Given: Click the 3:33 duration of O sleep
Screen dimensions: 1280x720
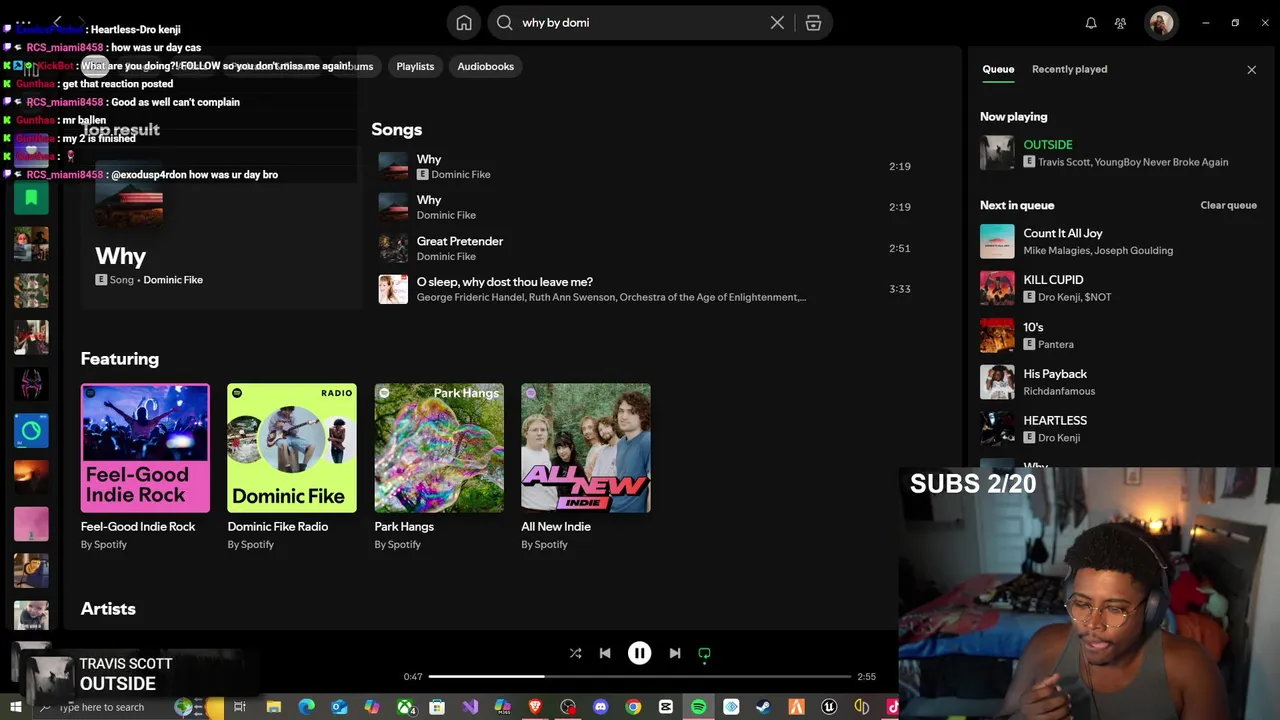Looking at the screenshot, I should [x=900, y=289].
